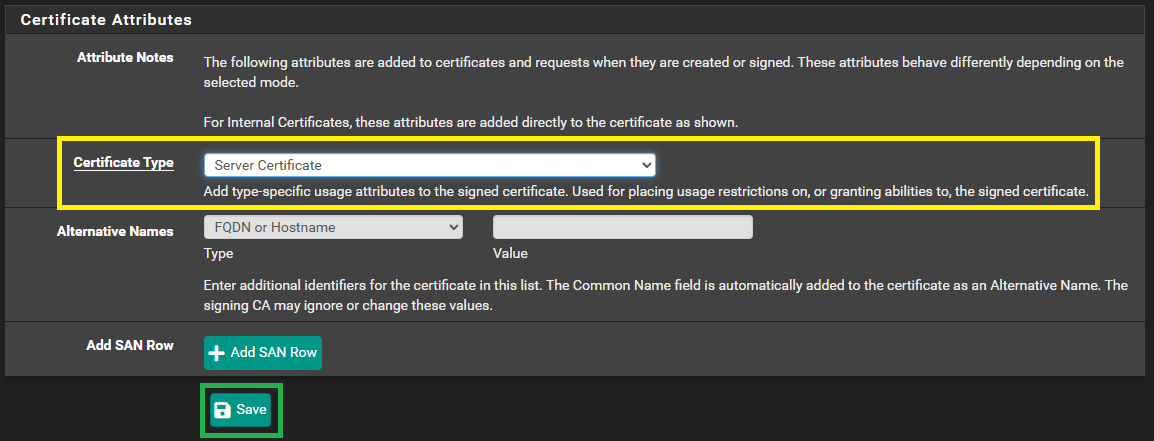Image resolution: width=1154 pixels, height=441 pixels.
Task: Click the Type caption below the dropdown
Action: pos(219,253)
